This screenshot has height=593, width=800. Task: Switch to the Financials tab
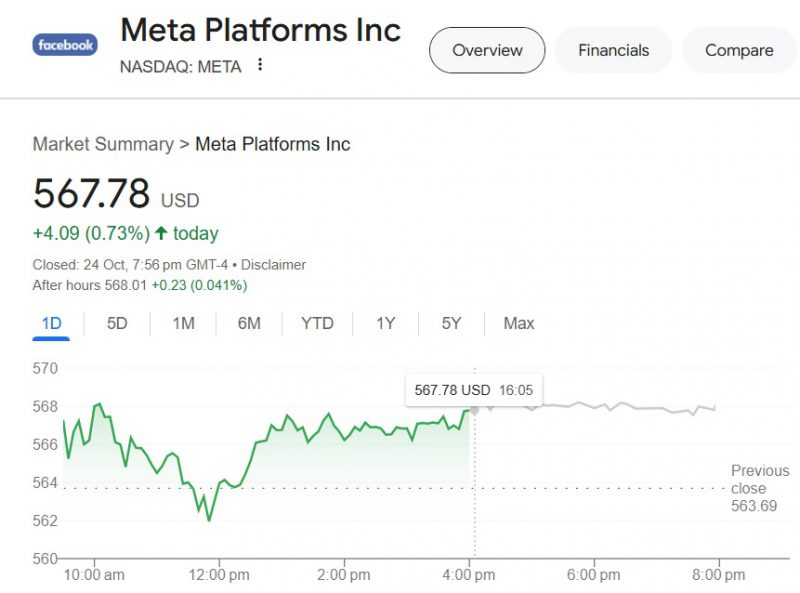pos(613,50)
